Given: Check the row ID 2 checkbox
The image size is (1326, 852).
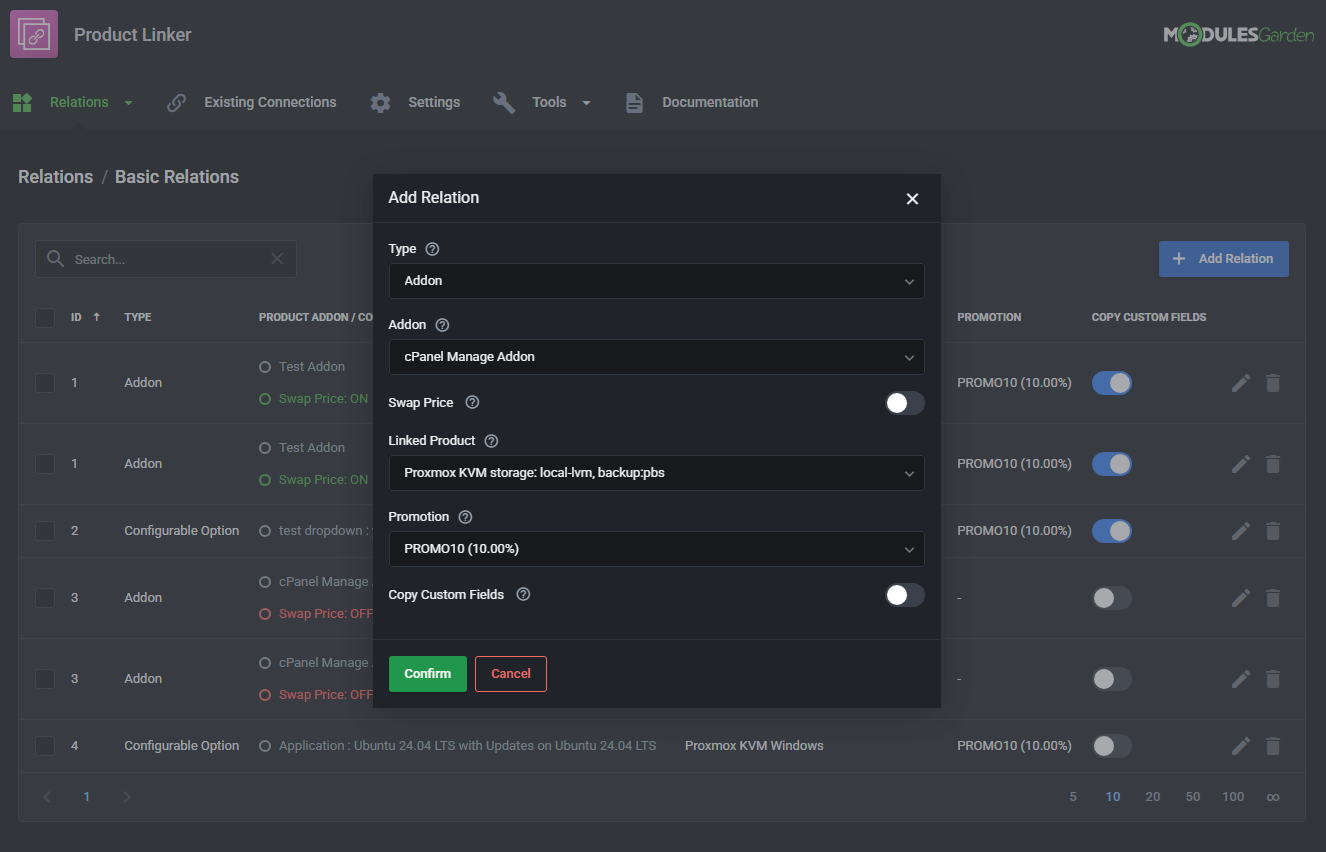Looking at the screenshot, I should coord(45,531).
